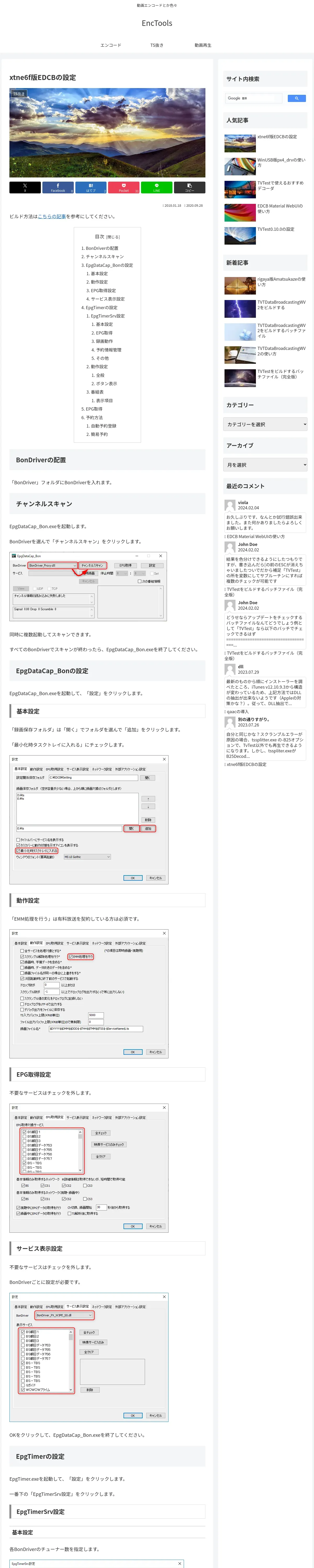Jump to 自動予約登録 in the contents
Viewport: 314px width, 1568px height.
pos(103,426)
